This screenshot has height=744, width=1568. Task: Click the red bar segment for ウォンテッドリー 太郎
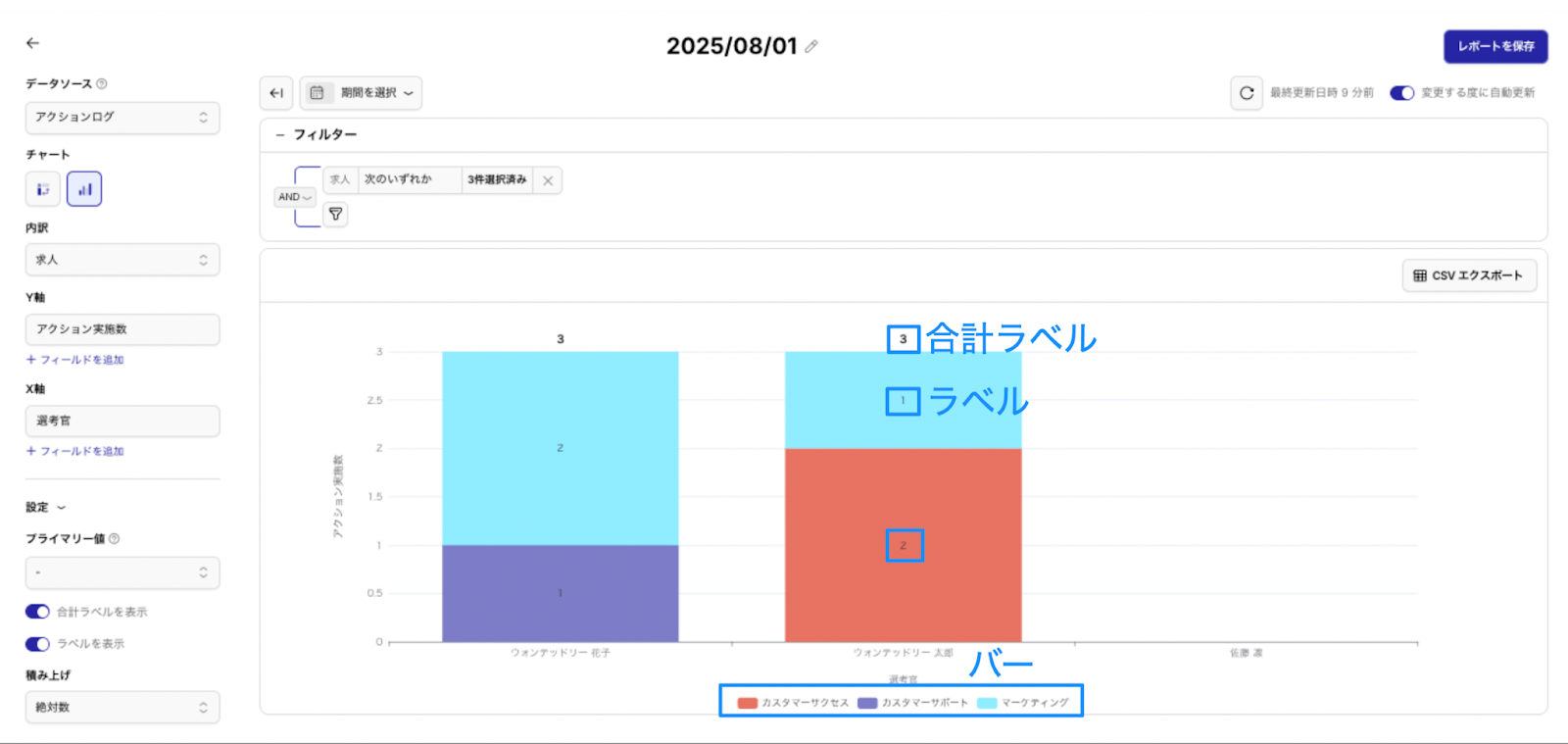(904, 546)
